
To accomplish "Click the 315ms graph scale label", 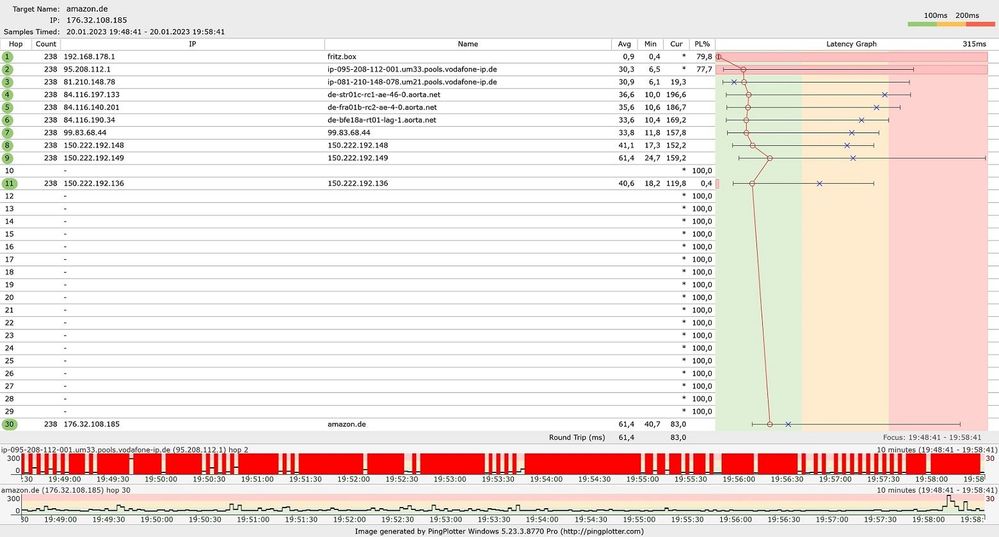I will 974,44.
